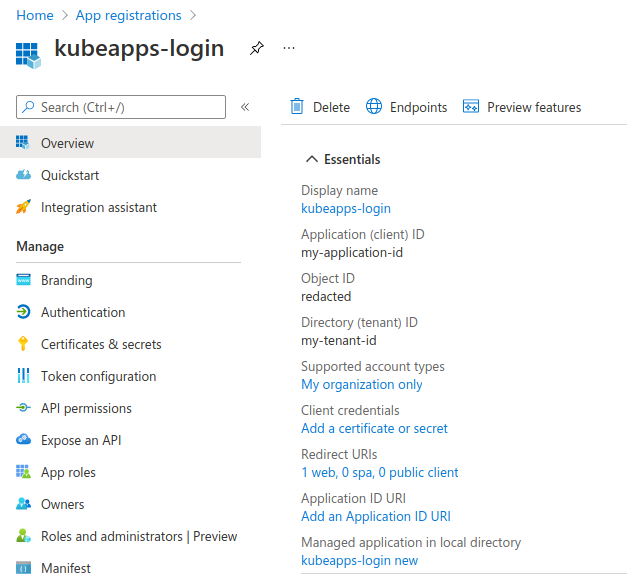
Task: Click the Authentication arrow icon
Action: coord(23,312)
